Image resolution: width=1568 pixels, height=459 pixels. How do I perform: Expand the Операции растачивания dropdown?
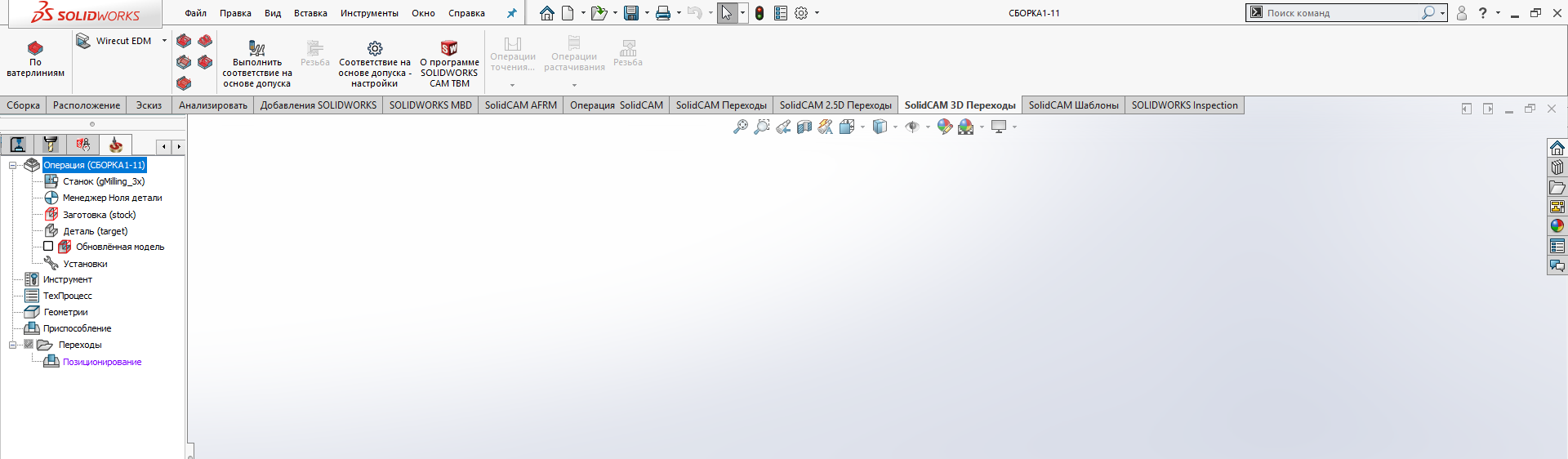pos(574,85)
